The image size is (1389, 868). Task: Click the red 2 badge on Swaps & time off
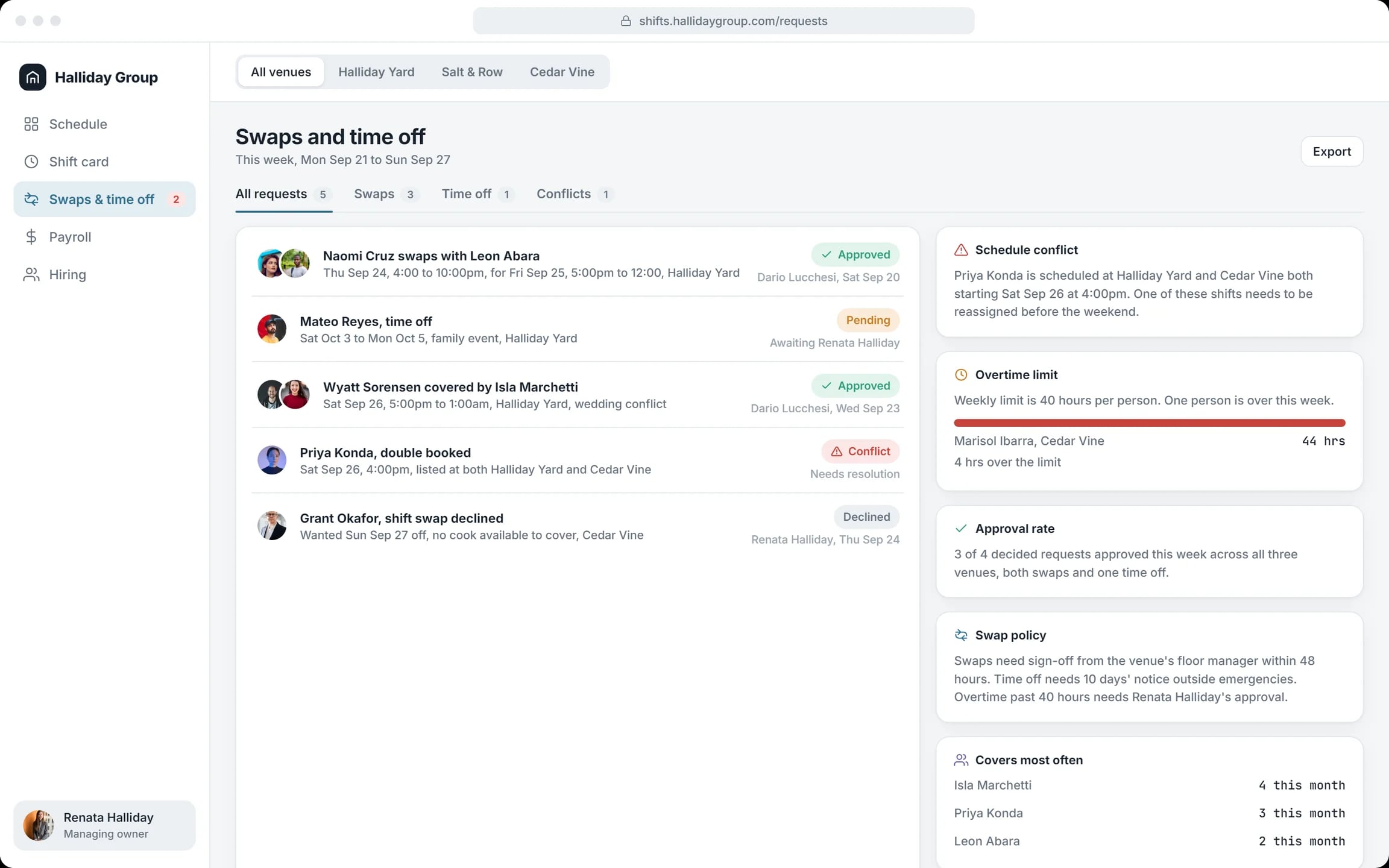176,200
